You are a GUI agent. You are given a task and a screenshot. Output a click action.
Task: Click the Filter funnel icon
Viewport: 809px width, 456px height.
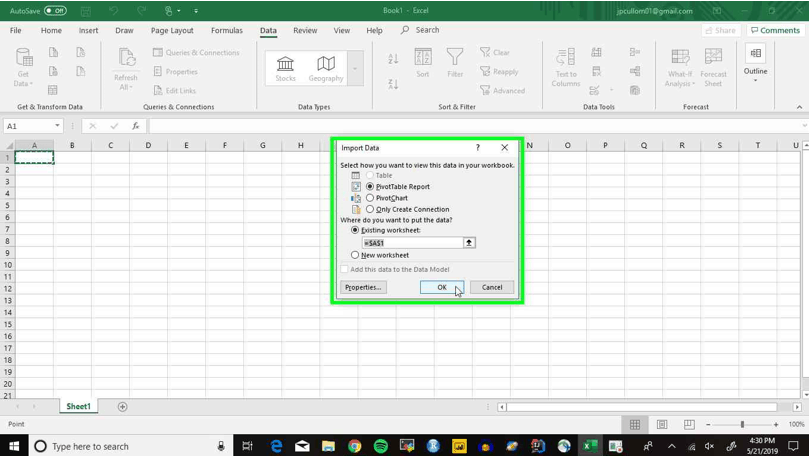[x=455, y=57]
